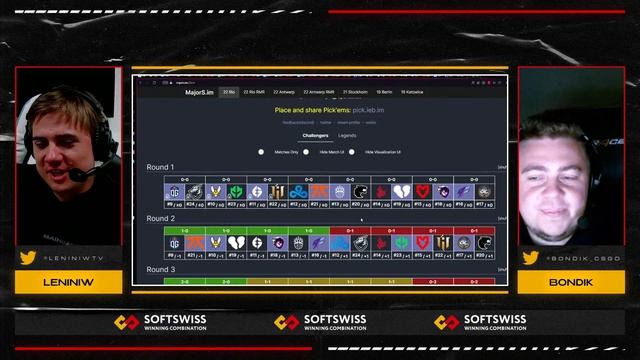Viewport: 640px width, 360px height.
Task: Click the FURIA panther logo in Round 2
Action: 484,243
